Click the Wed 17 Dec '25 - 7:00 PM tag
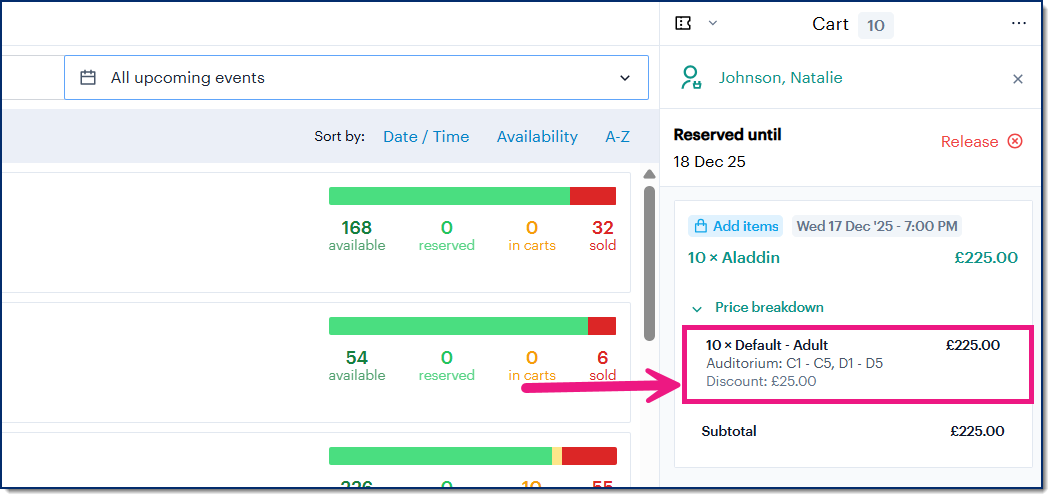1053x499 pixels. (876, 226)
